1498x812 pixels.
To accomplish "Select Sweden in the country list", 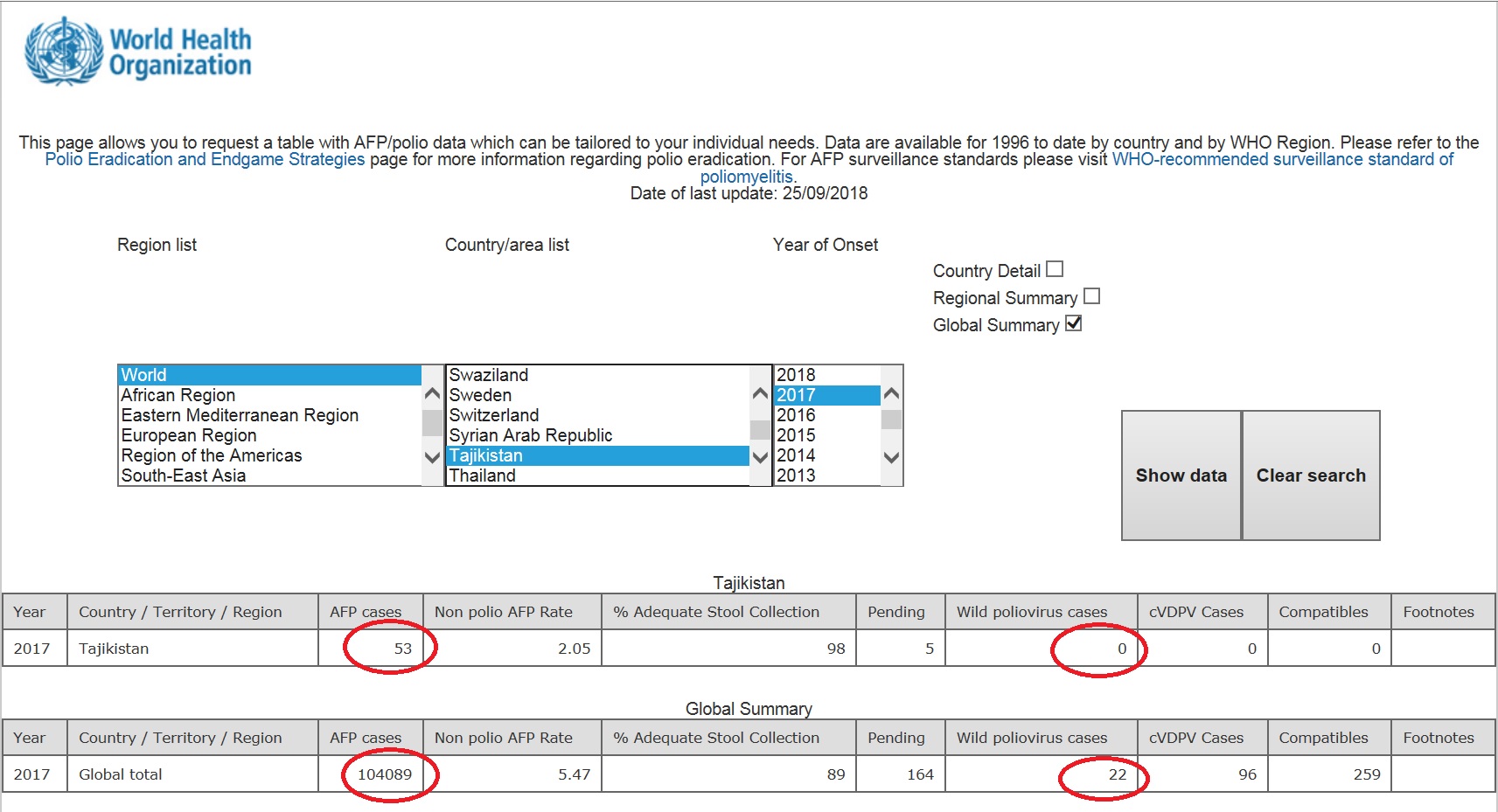I will (x=598, y=395).
